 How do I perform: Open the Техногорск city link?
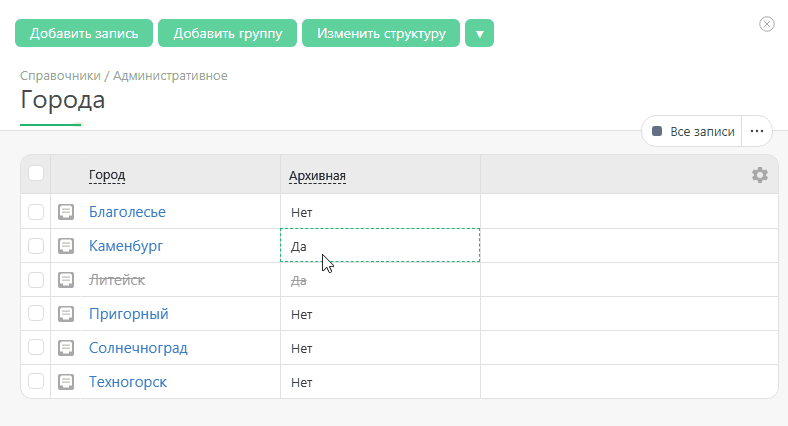(128, 382)
